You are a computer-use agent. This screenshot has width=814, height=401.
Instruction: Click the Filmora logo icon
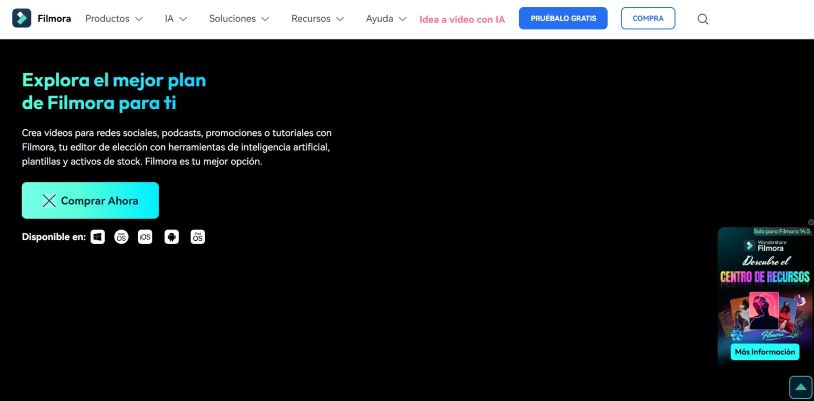pos(21,19)
